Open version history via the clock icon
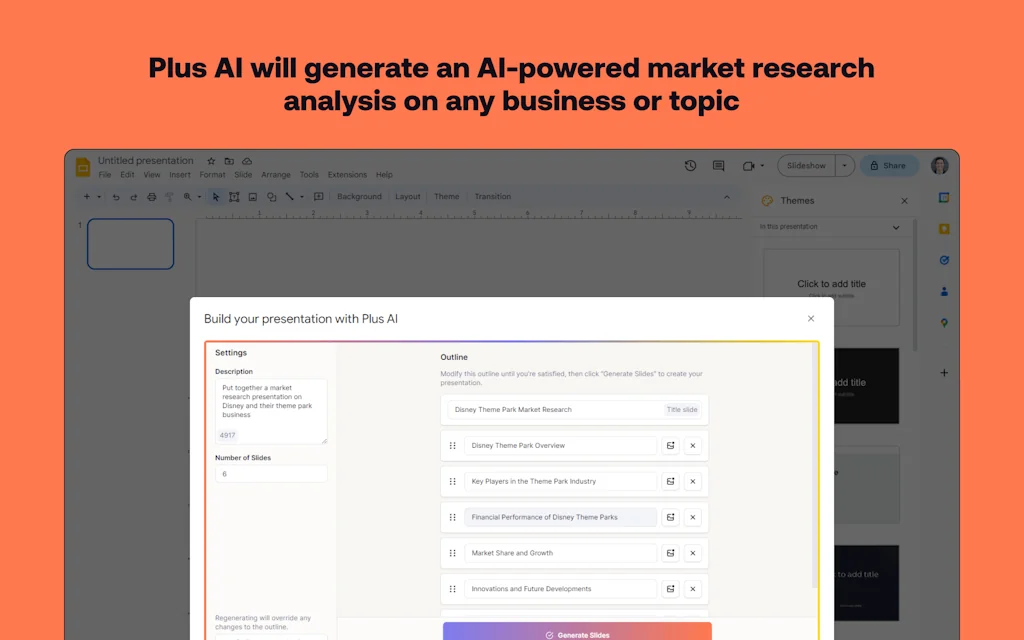1024x640 pixels. 690,165
